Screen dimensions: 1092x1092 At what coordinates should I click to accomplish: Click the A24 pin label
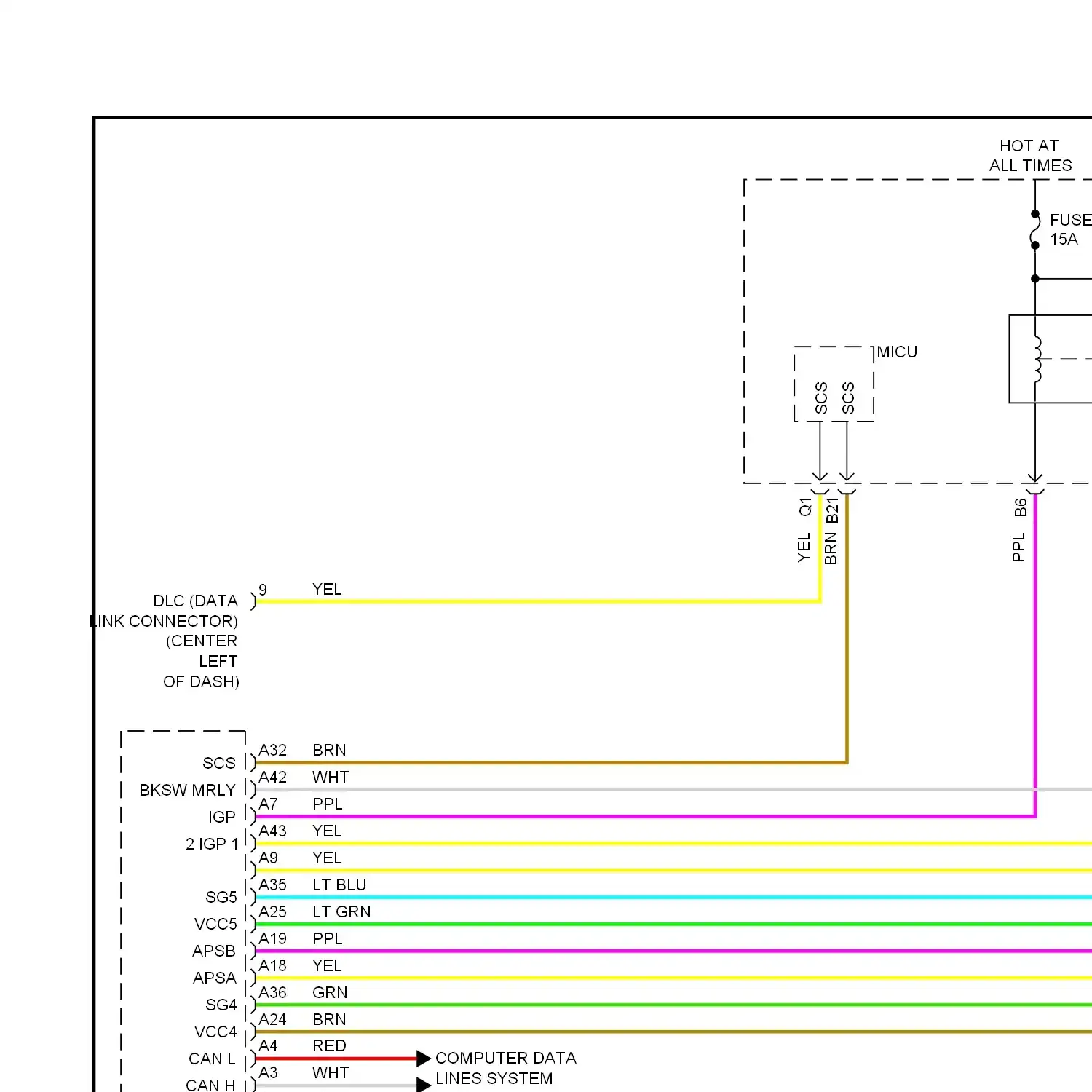point(273,1020)
